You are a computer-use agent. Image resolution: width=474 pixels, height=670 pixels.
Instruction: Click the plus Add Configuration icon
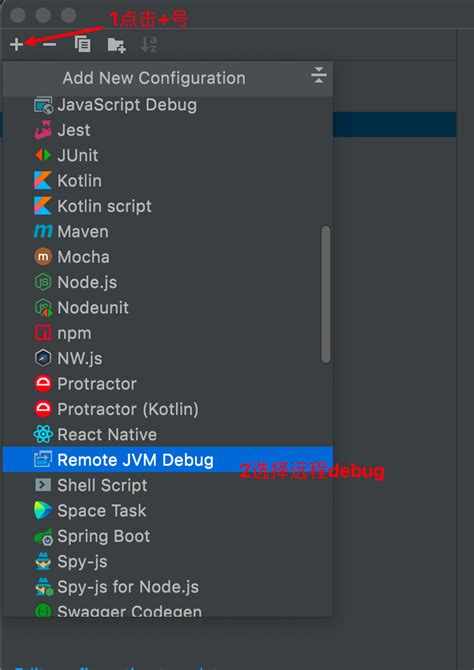tap(16, 44)
